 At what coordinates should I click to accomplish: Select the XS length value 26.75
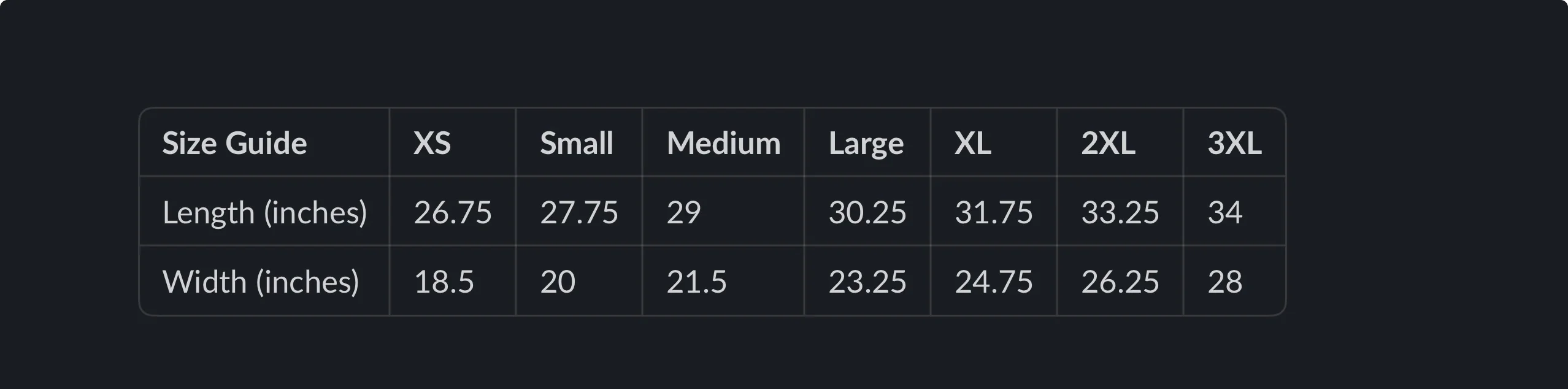point(453,212)
